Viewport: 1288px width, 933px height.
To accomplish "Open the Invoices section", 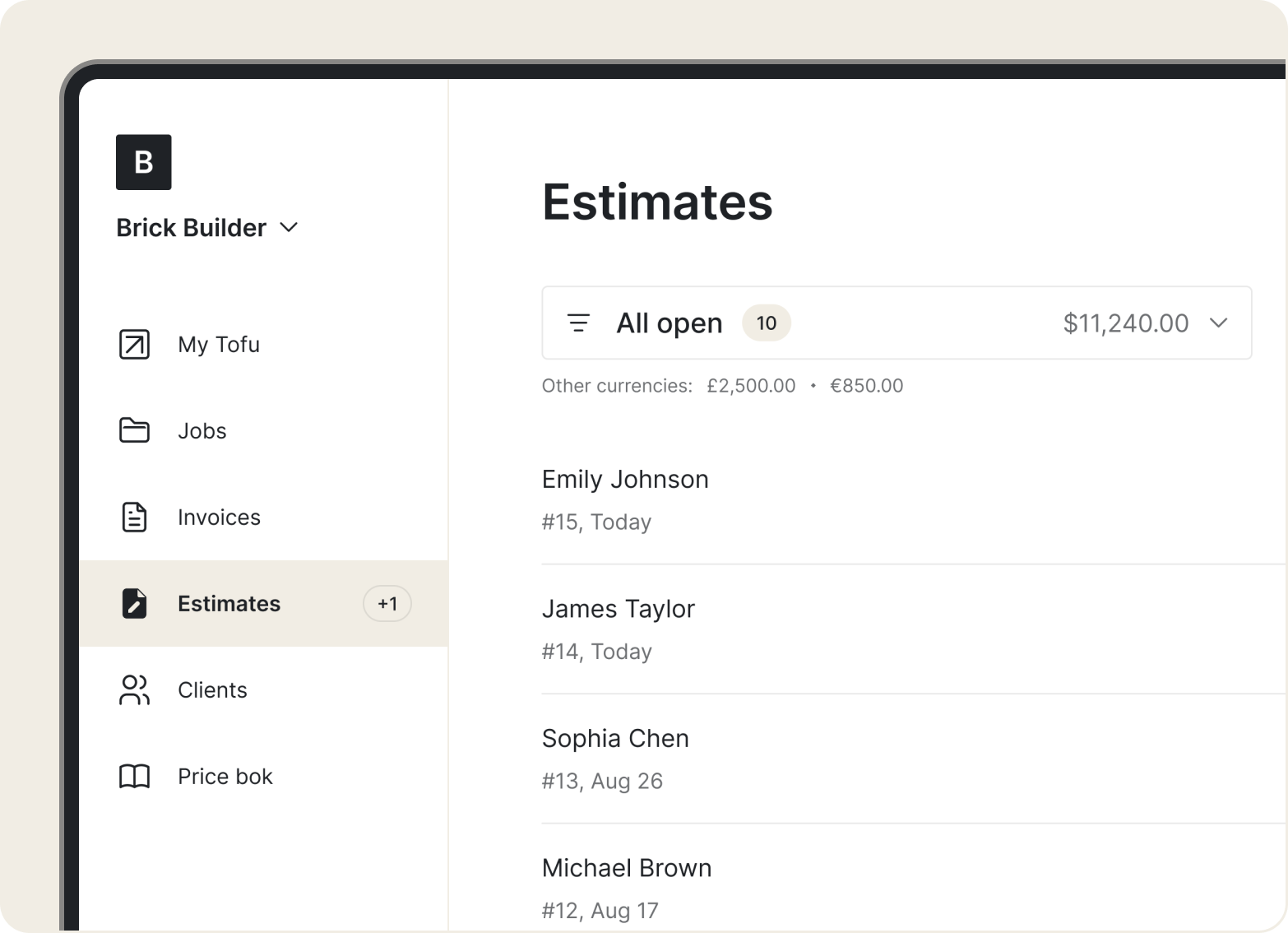I will [263, 517].
